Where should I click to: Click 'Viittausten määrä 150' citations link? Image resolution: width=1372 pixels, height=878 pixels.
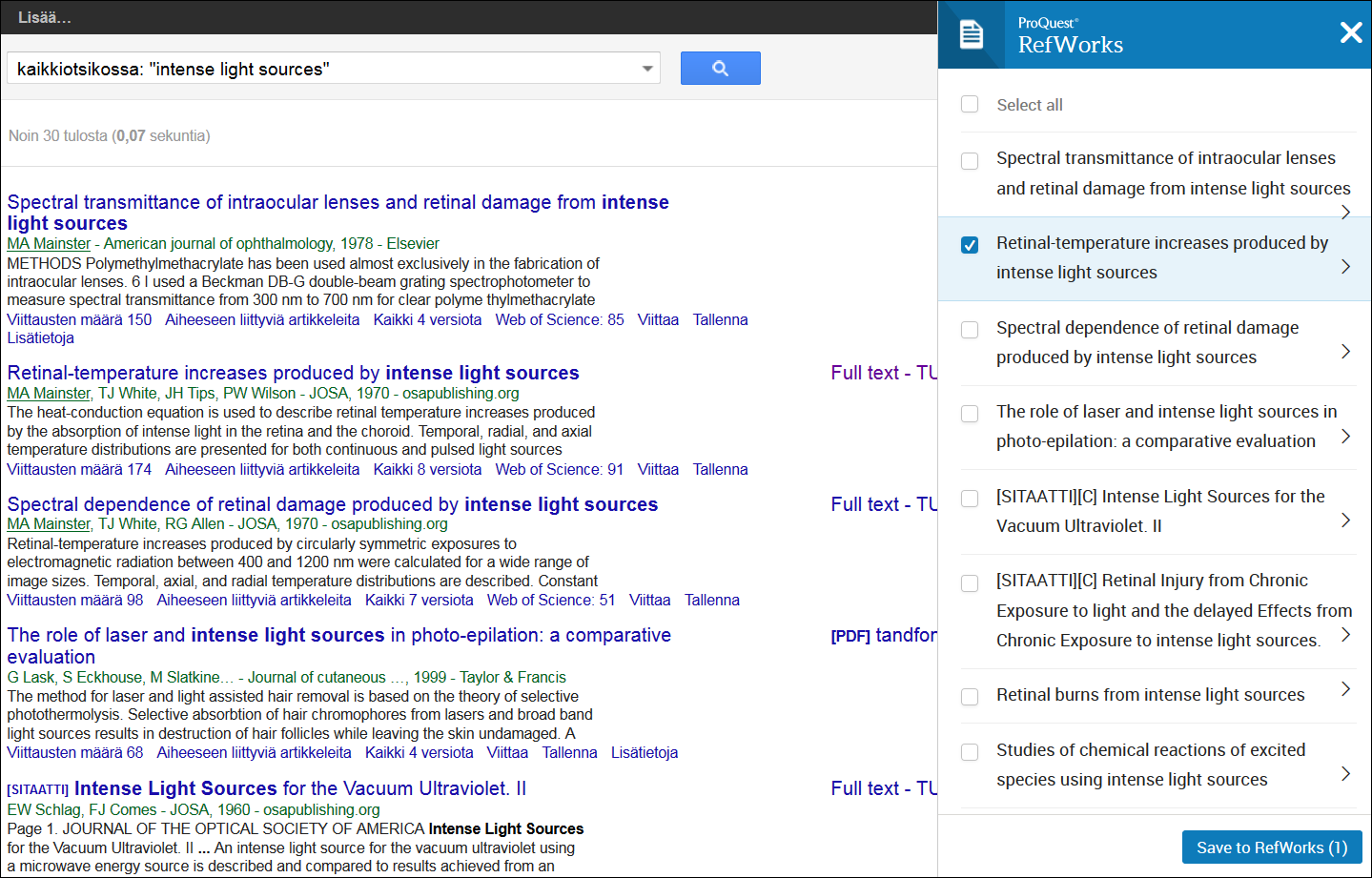(x=79, y=319)
